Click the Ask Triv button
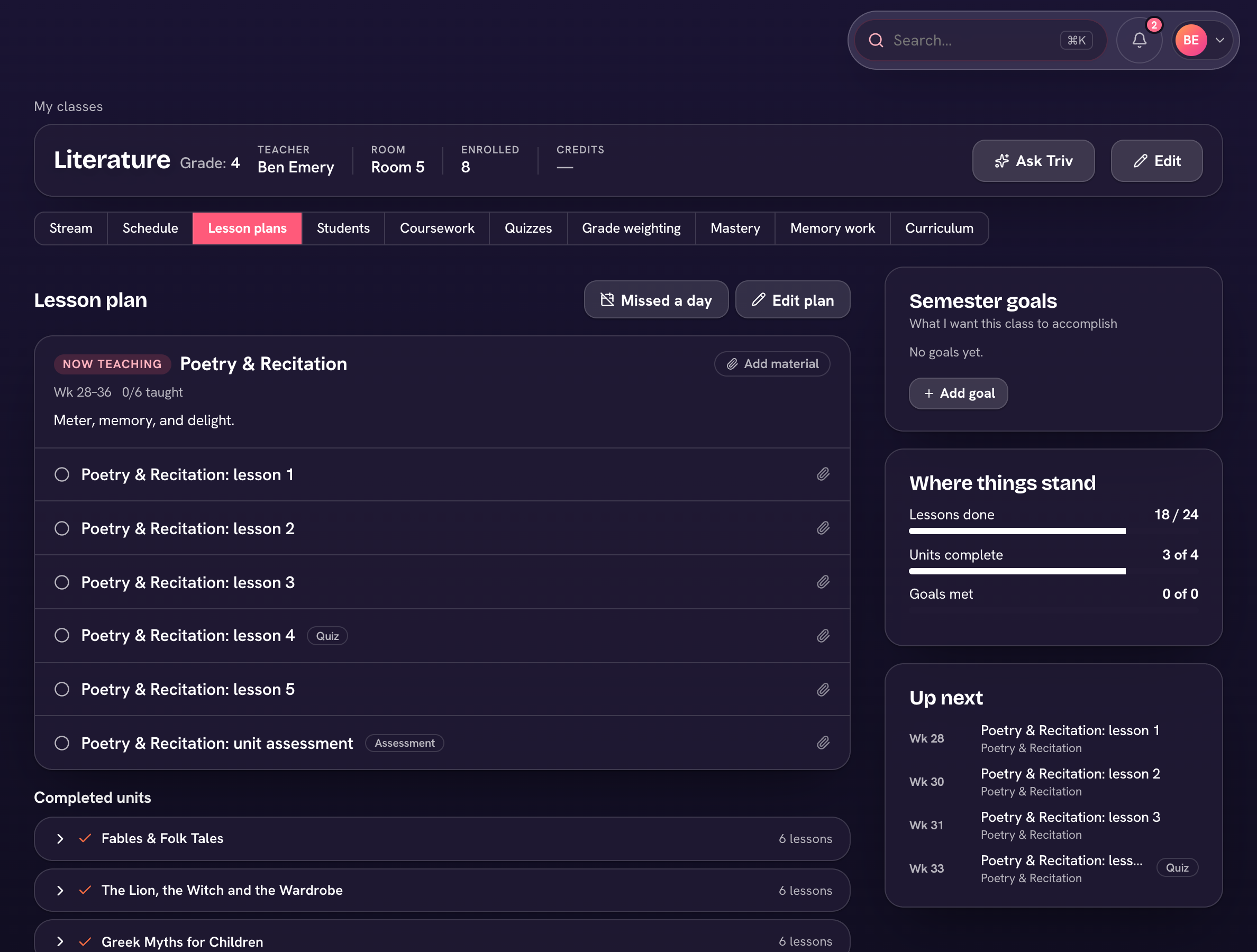Image resolution: width=1257 pixels, height=952 pixels. (x=1033, y=161)
